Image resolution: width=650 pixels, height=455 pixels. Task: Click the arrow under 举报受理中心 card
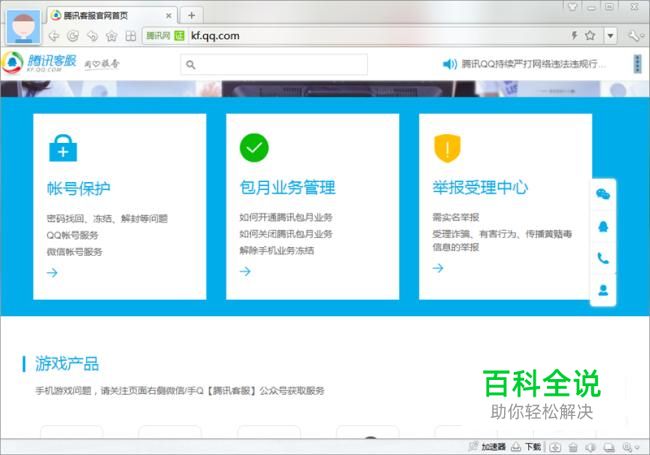[x=438, y=268]
